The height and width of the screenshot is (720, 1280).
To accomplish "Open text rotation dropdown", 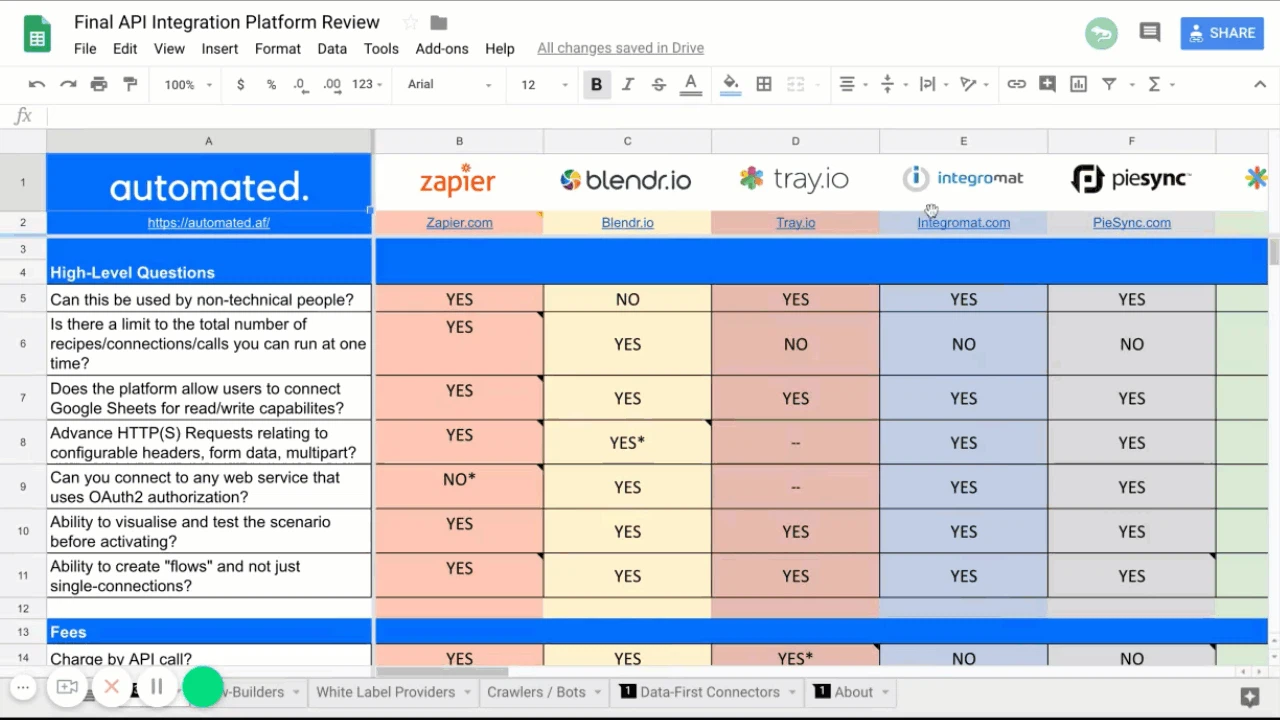I will coord(973,85).
